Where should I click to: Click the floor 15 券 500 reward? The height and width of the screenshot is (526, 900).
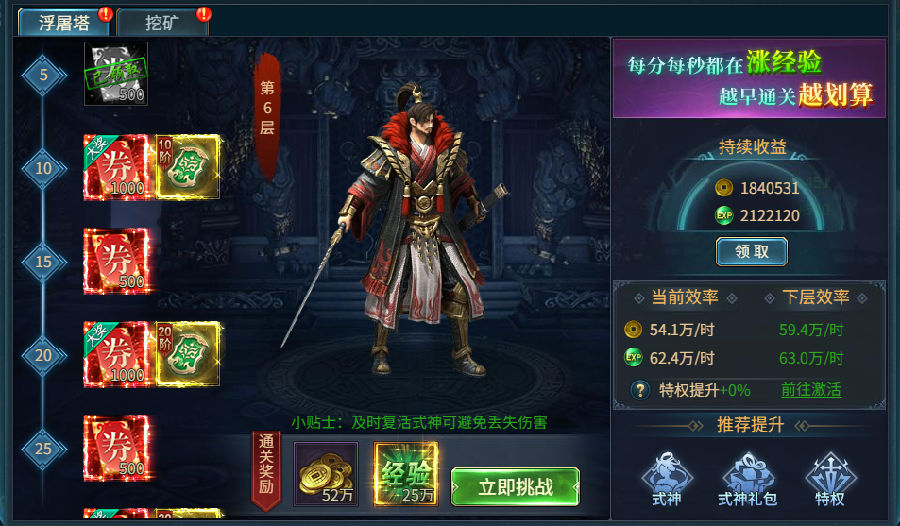pyautogui.click(x=117, y=261)
